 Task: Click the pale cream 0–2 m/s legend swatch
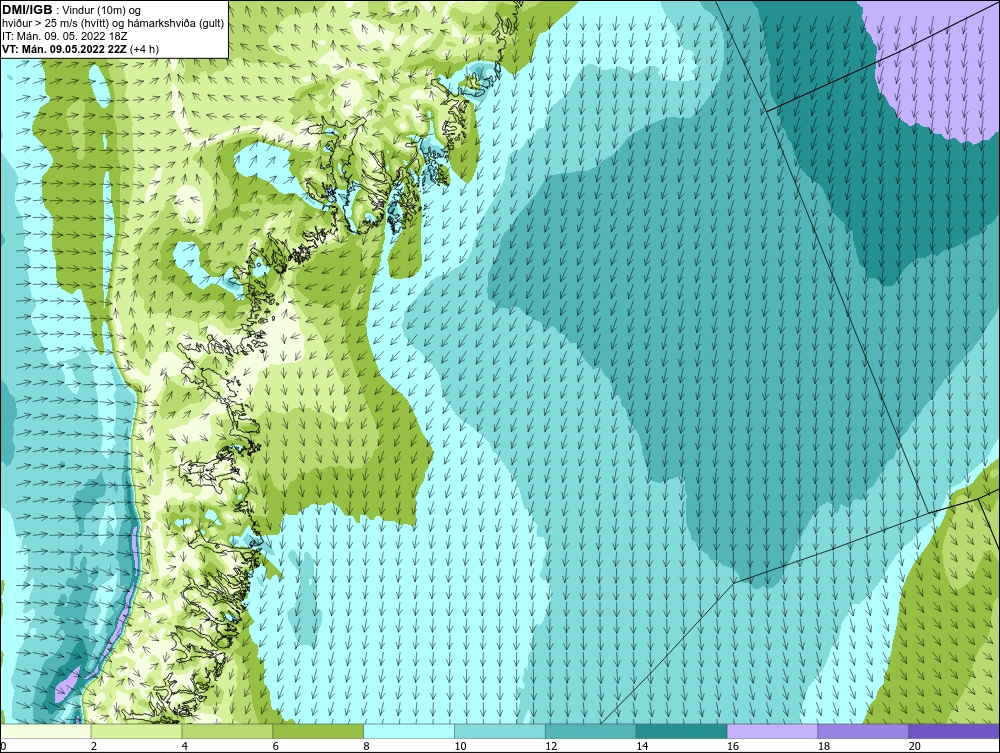point(46,731)
